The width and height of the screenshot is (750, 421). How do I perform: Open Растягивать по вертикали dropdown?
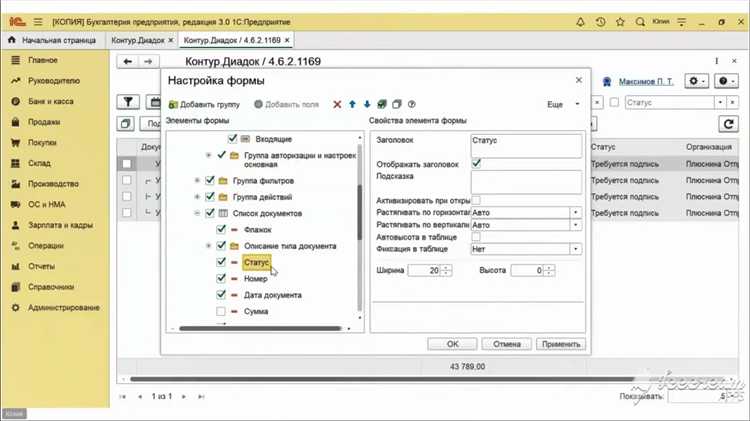coord(575,224)
